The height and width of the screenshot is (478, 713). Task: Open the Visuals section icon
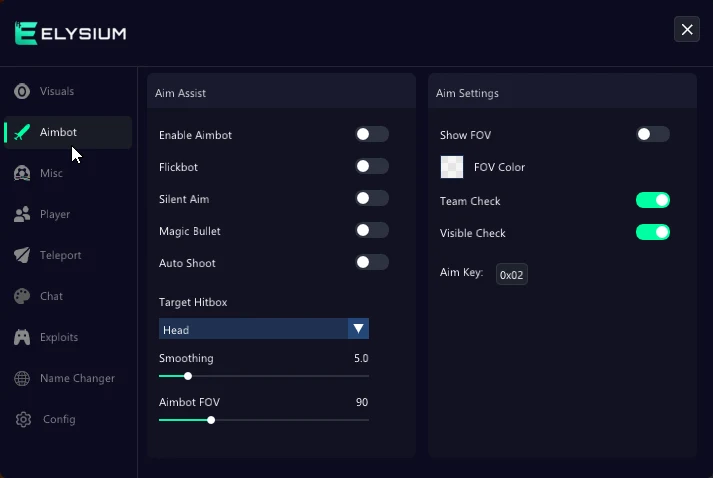22,91
